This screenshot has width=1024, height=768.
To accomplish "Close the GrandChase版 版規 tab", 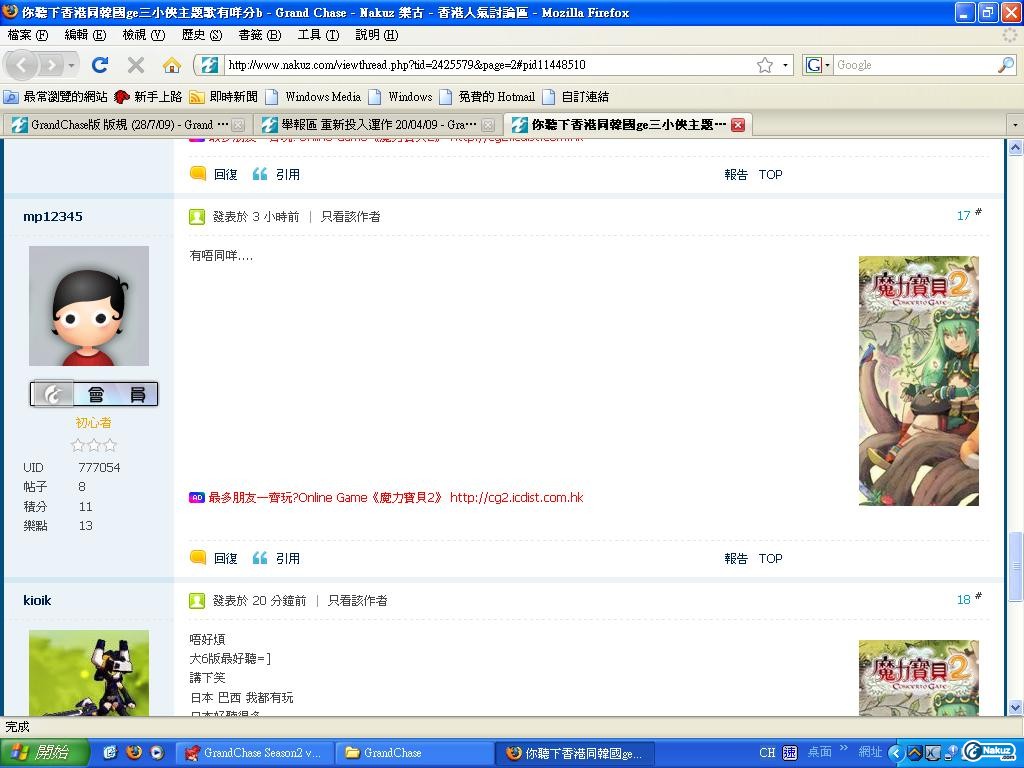I will (238, 125).
